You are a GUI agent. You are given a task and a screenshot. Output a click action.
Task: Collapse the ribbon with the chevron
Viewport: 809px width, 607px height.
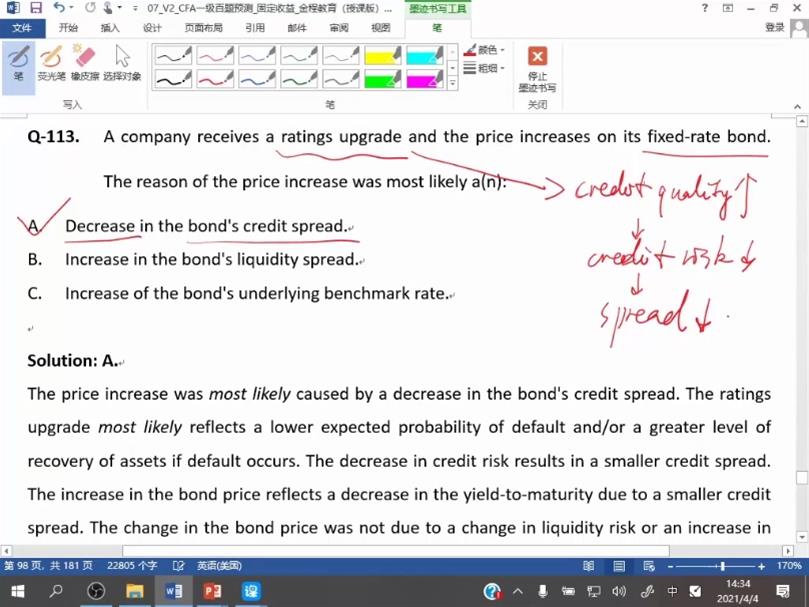798,106
